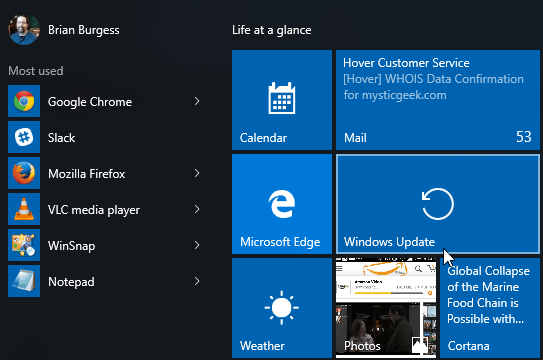Viewport: 543px width, 360px height.
Task: Click the 'Life at a glance' group header
Action: [272, 30]
